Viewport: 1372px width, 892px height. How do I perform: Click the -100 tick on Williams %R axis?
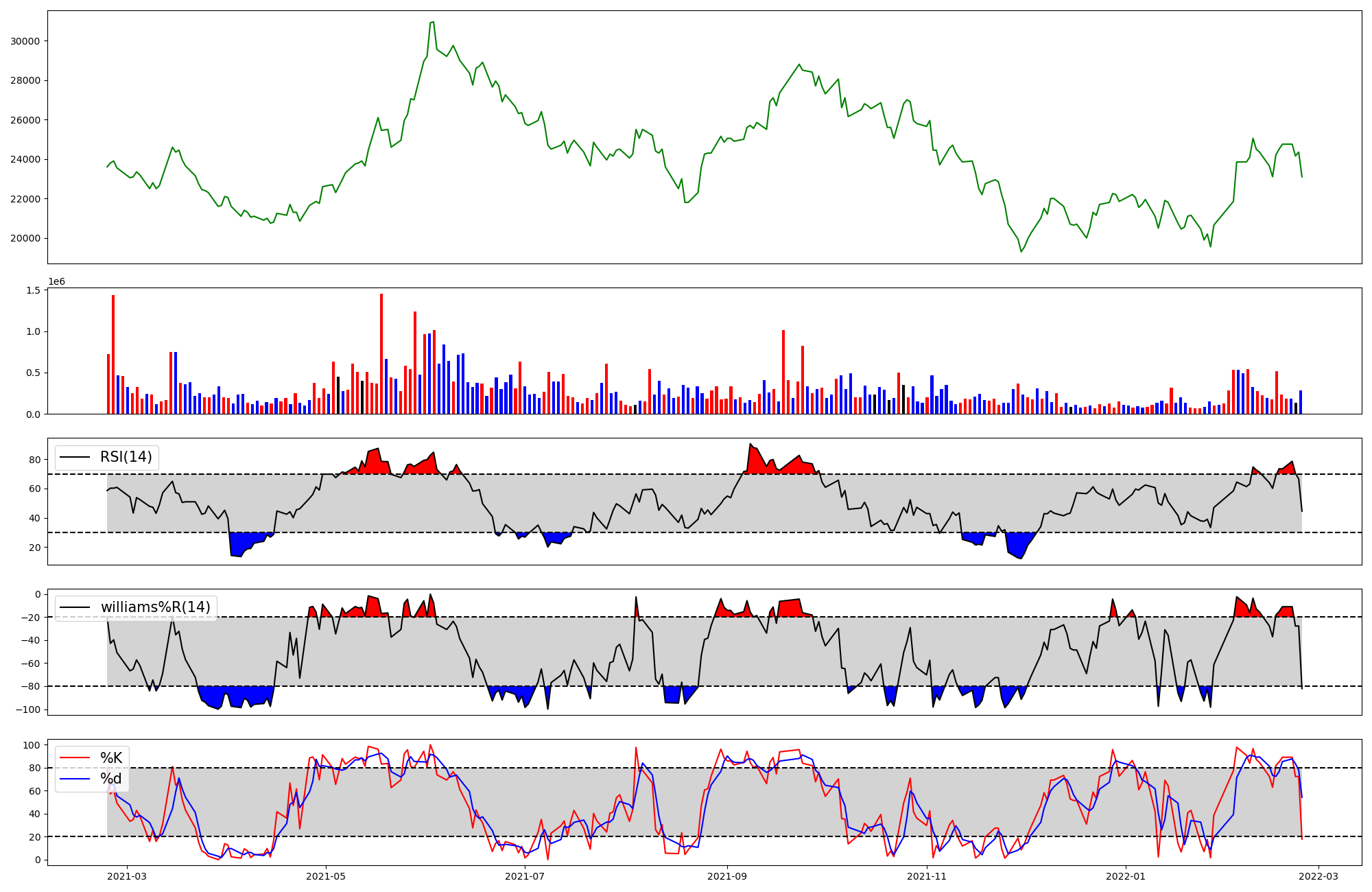[x=27, y=709]
